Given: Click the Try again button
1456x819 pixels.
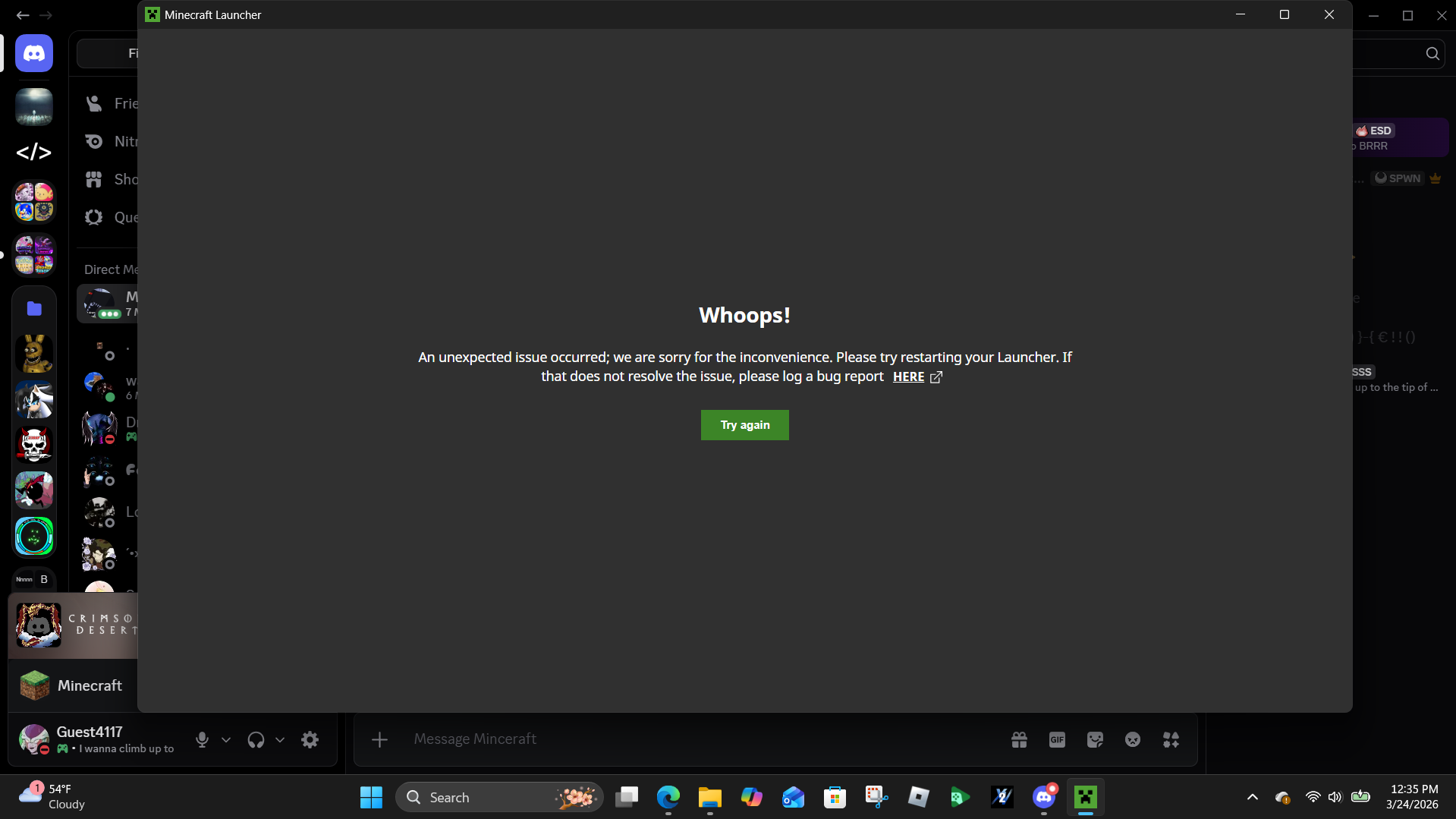Looking at the screenshot, I should (x=744, y=425).
